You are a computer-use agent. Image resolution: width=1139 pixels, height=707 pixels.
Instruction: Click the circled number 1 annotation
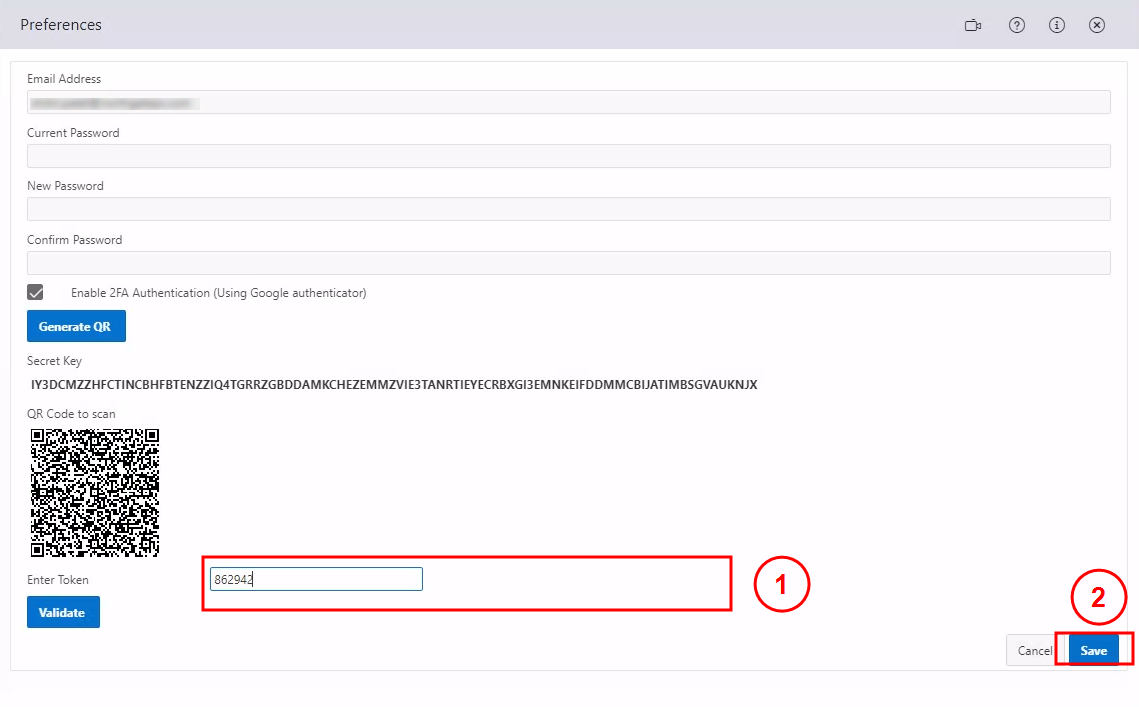(780, 585)
